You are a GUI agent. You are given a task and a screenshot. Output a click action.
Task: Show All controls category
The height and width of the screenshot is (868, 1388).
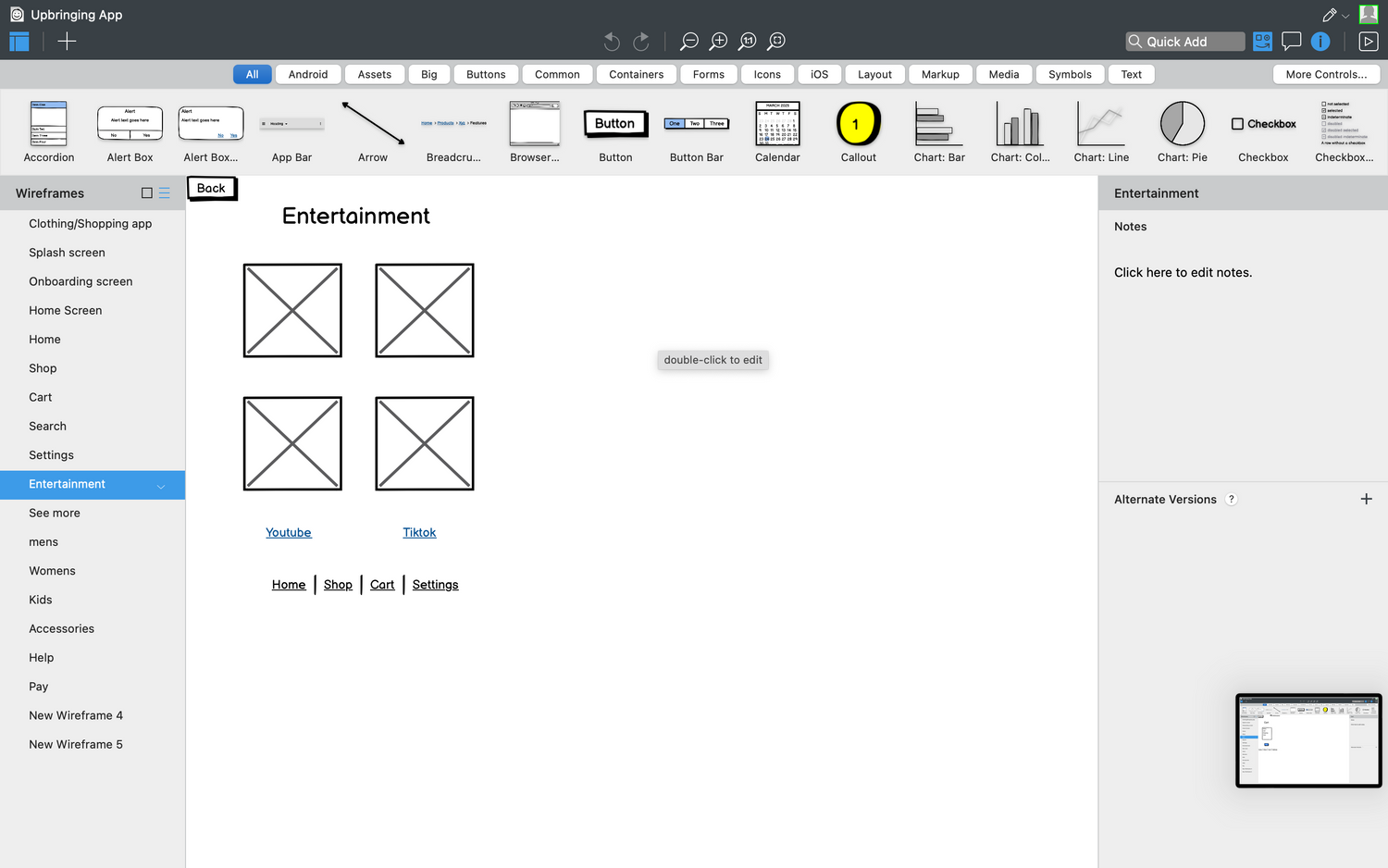click(x=253, y=74)
